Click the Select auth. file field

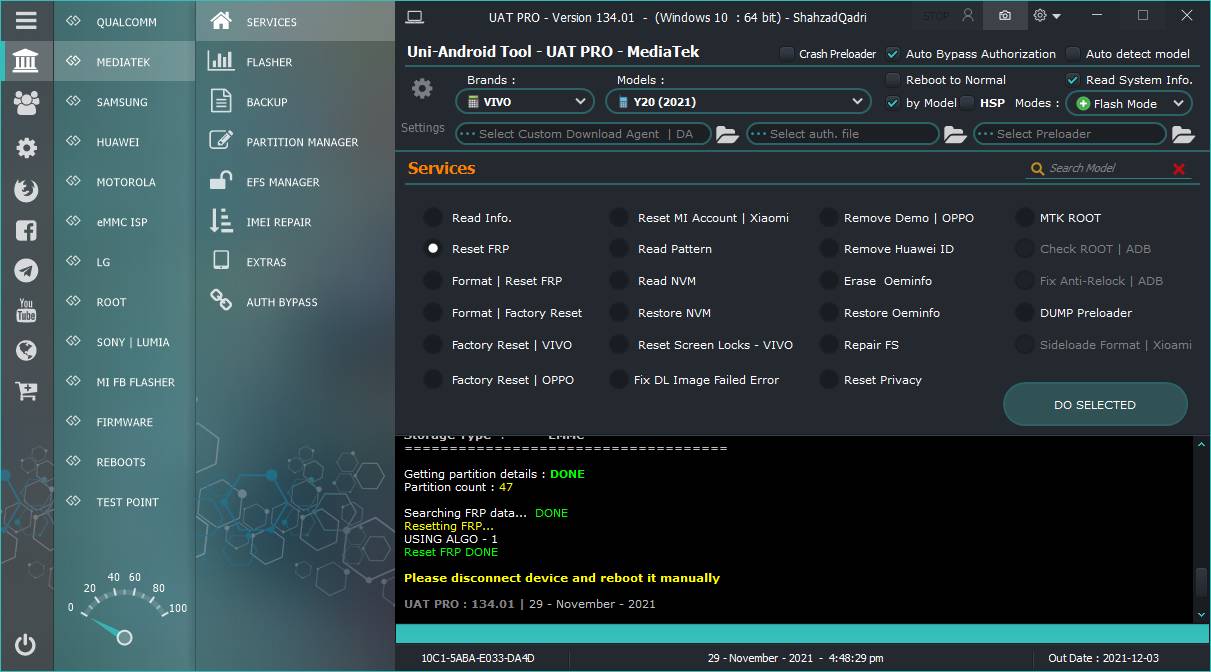(x=843, y=134)
